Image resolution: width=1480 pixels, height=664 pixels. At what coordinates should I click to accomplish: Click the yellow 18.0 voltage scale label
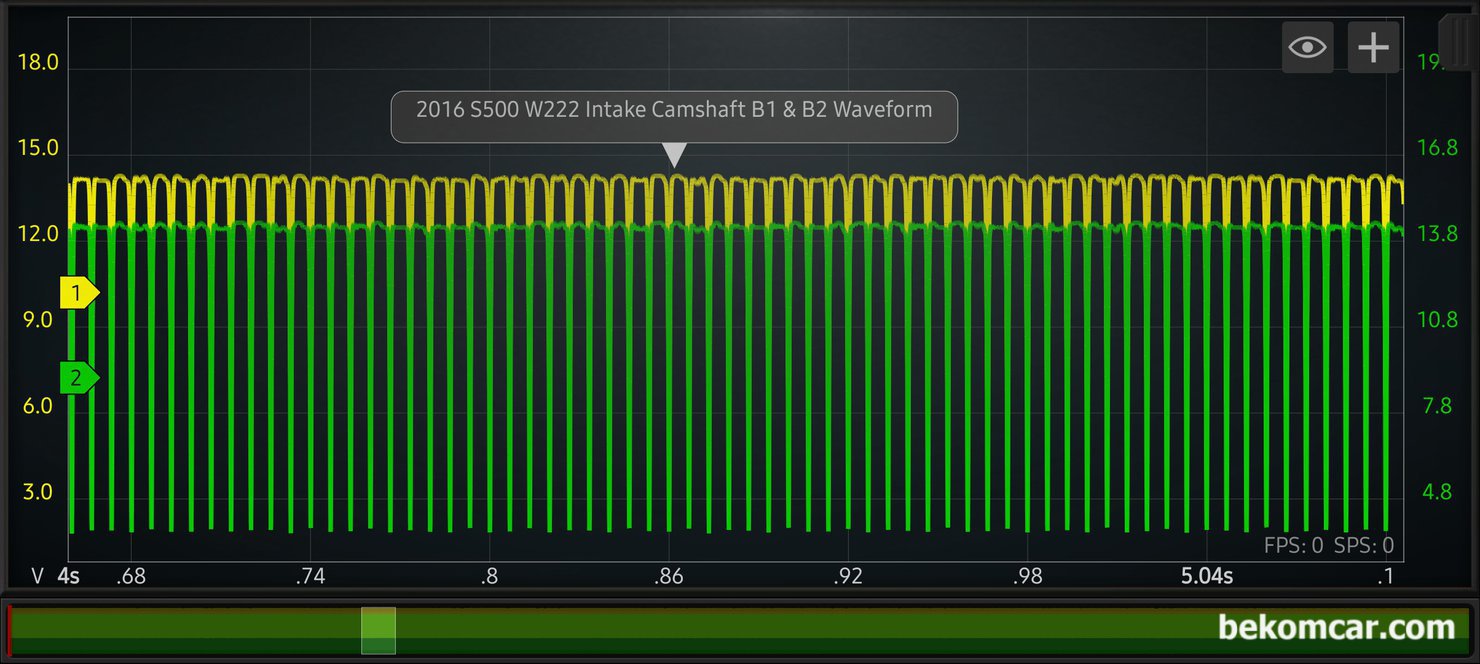click(38, 63)
